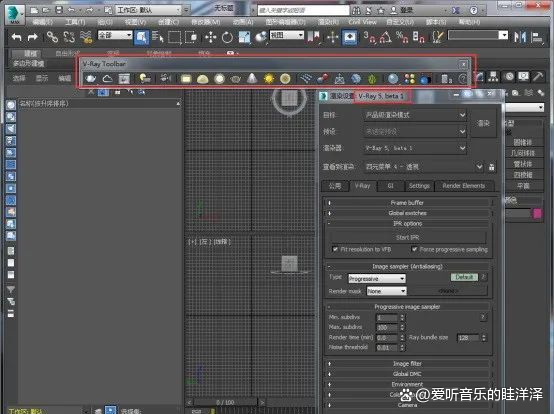Click the V-Ray toolbar cloud render icon
The height and width of the screenshot is (414, 554).
(107, 78)
